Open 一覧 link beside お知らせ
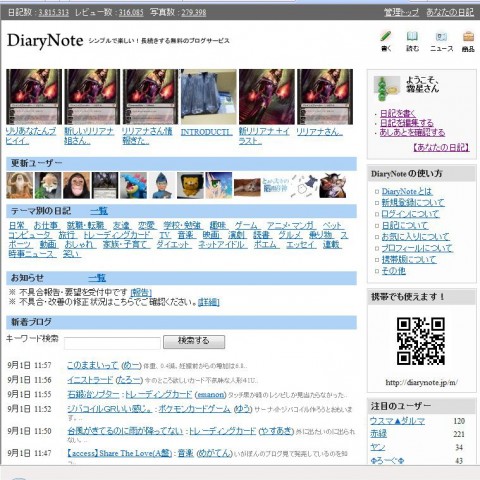480x480 pixels. coord(97,278)
